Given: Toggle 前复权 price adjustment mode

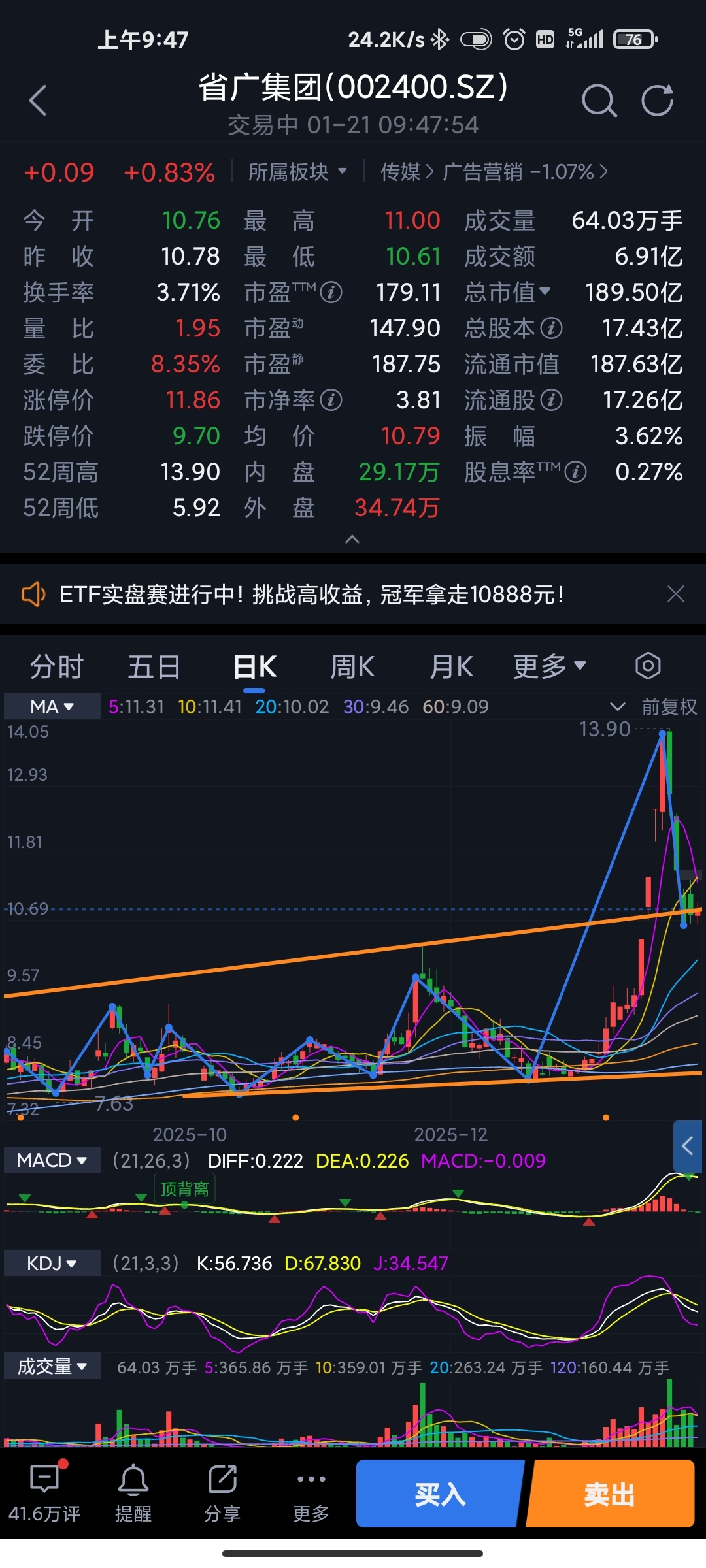Looking at the screenshot, I should point(669,706).
